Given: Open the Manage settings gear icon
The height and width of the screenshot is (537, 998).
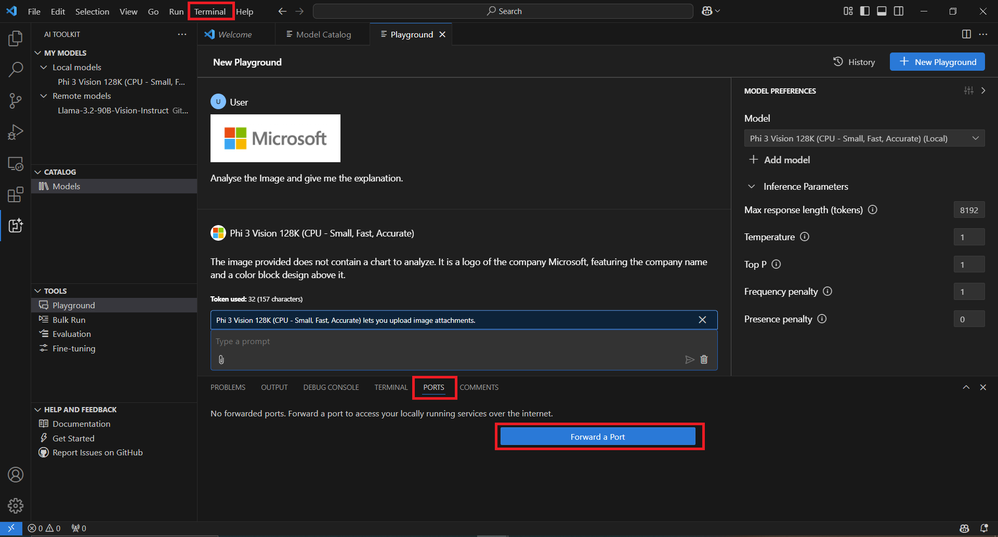Looking at the screenshot, I should 15,506.
